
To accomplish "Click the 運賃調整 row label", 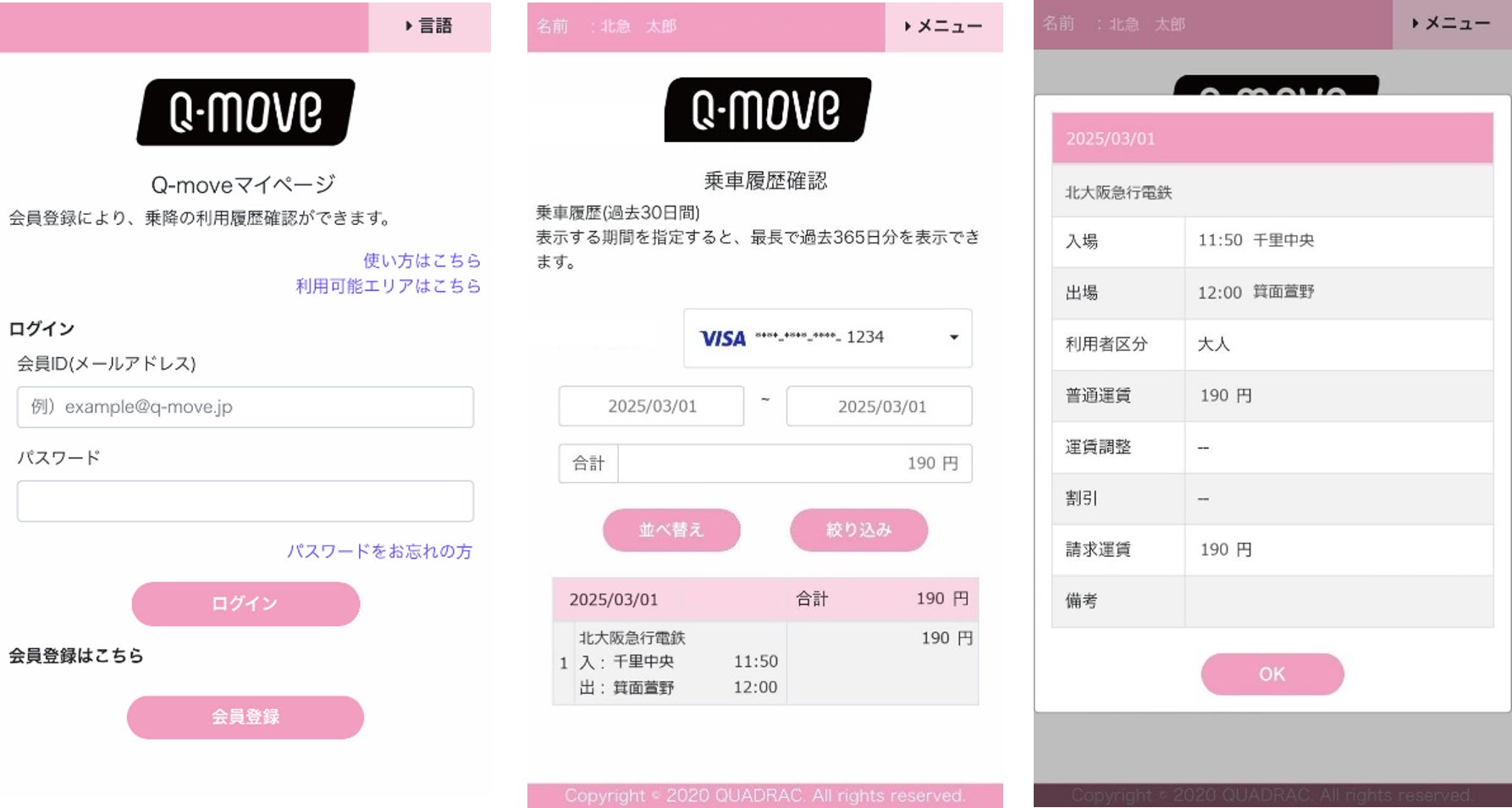I will coord(1098,447).
